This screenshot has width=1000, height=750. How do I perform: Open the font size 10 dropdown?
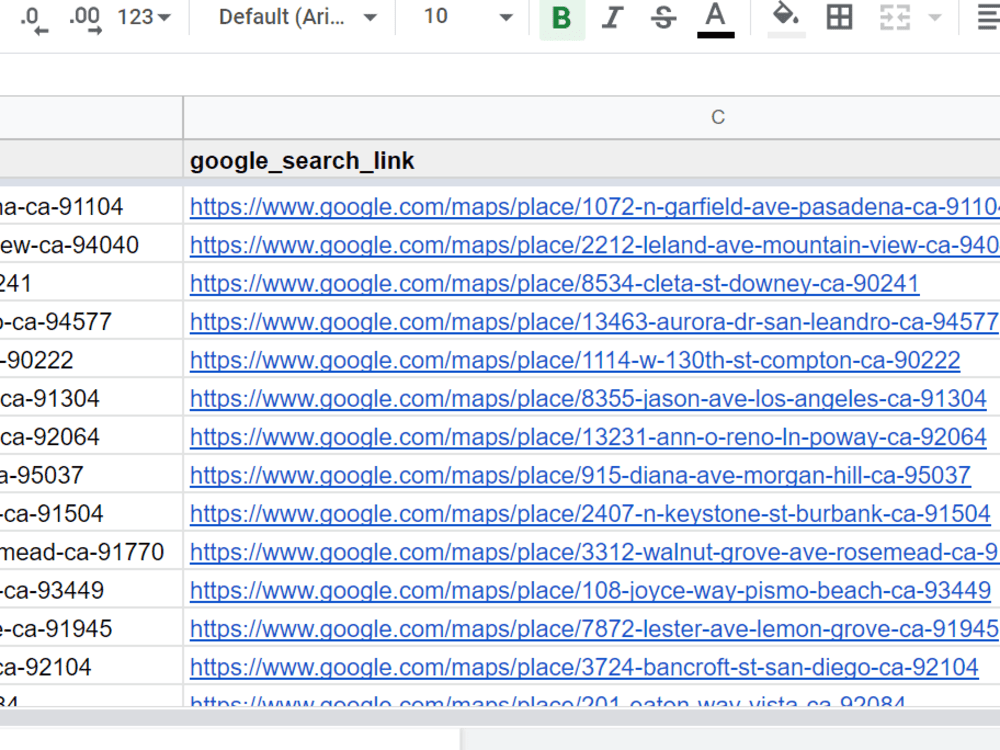click(467, 17)
